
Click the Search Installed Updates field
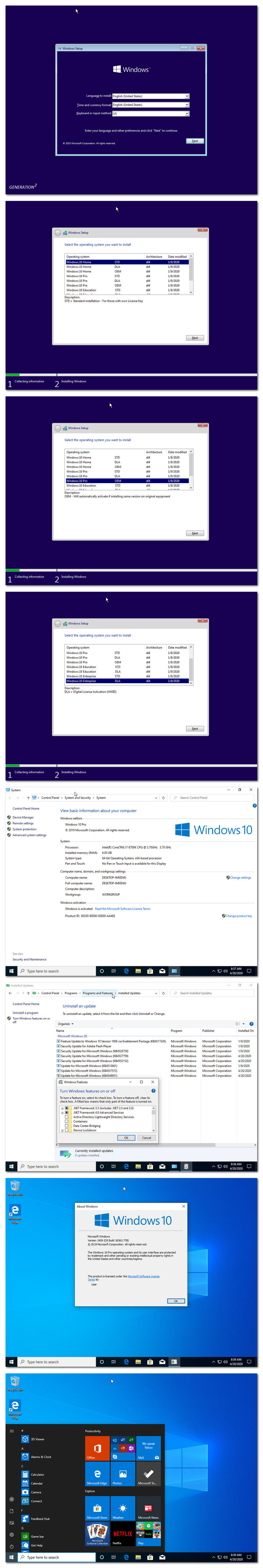pos(213,993)
